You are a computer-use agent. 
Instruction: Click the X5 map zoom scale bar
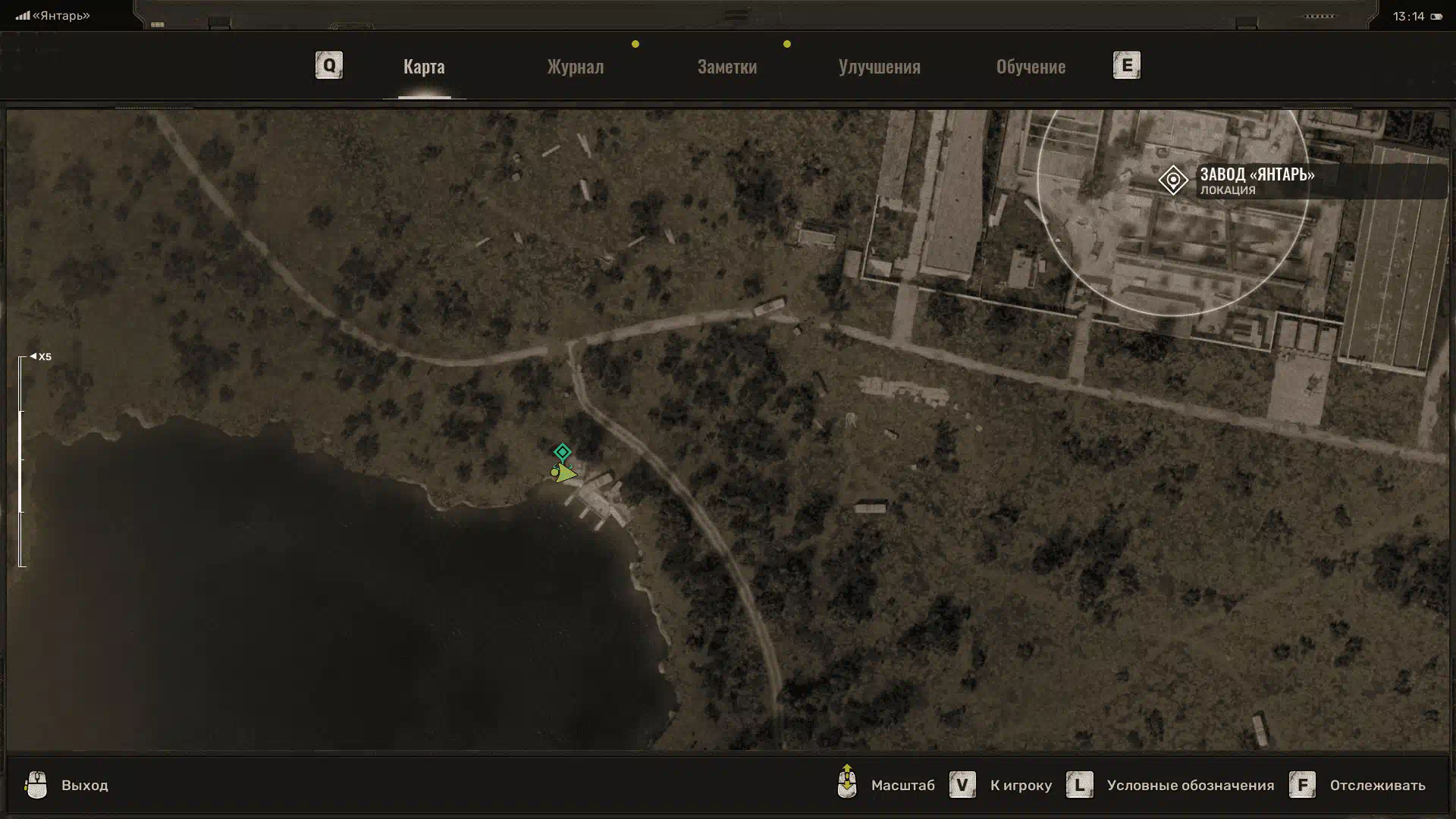pos(21,461)
